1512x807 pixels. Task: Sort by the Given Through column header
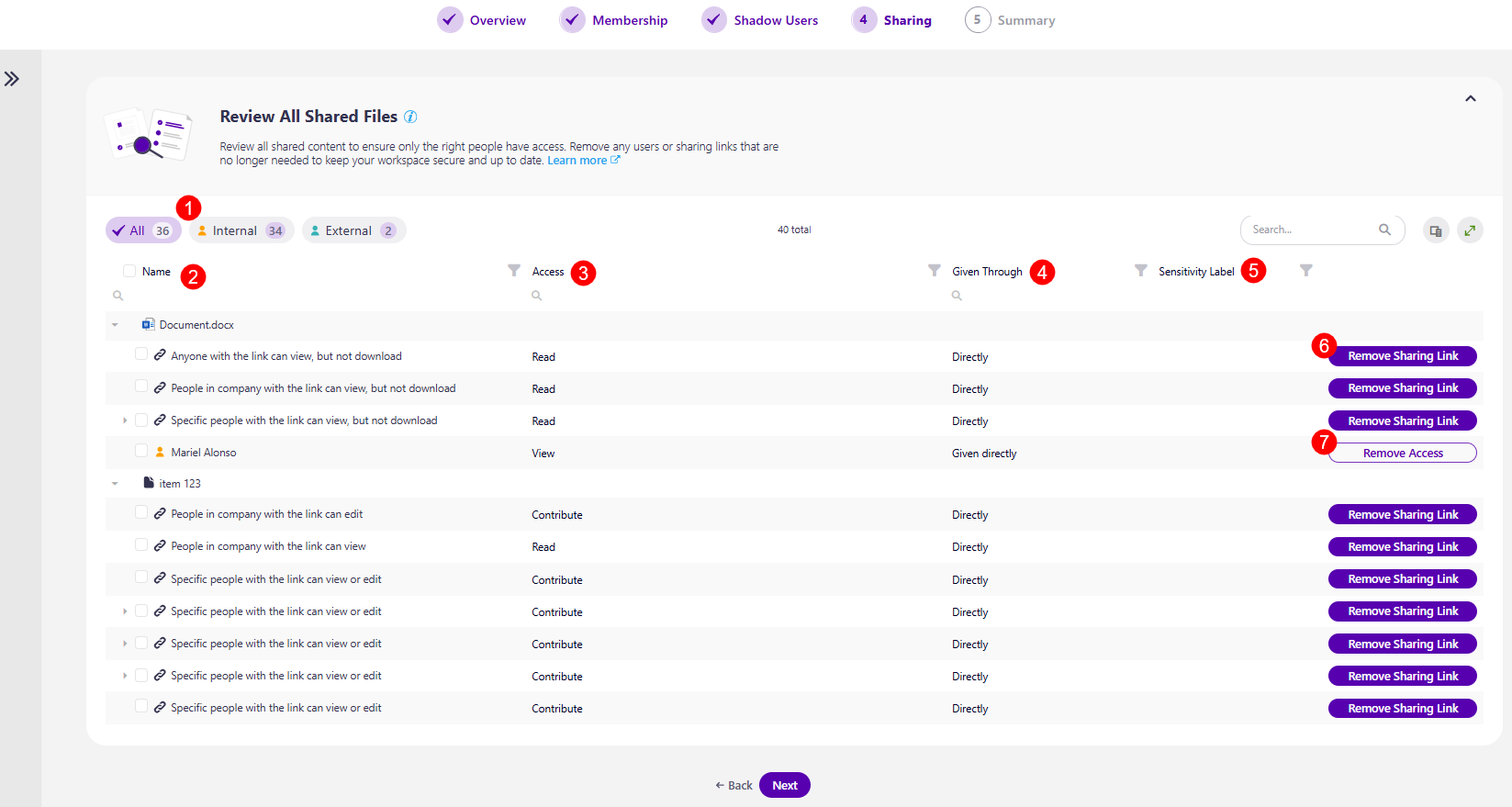pos(987,272)
